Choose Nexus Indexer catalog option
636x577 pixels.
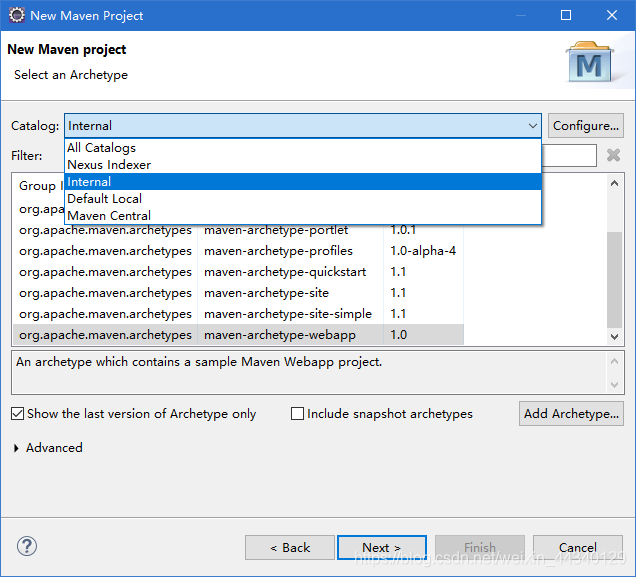tap(303, 165)
